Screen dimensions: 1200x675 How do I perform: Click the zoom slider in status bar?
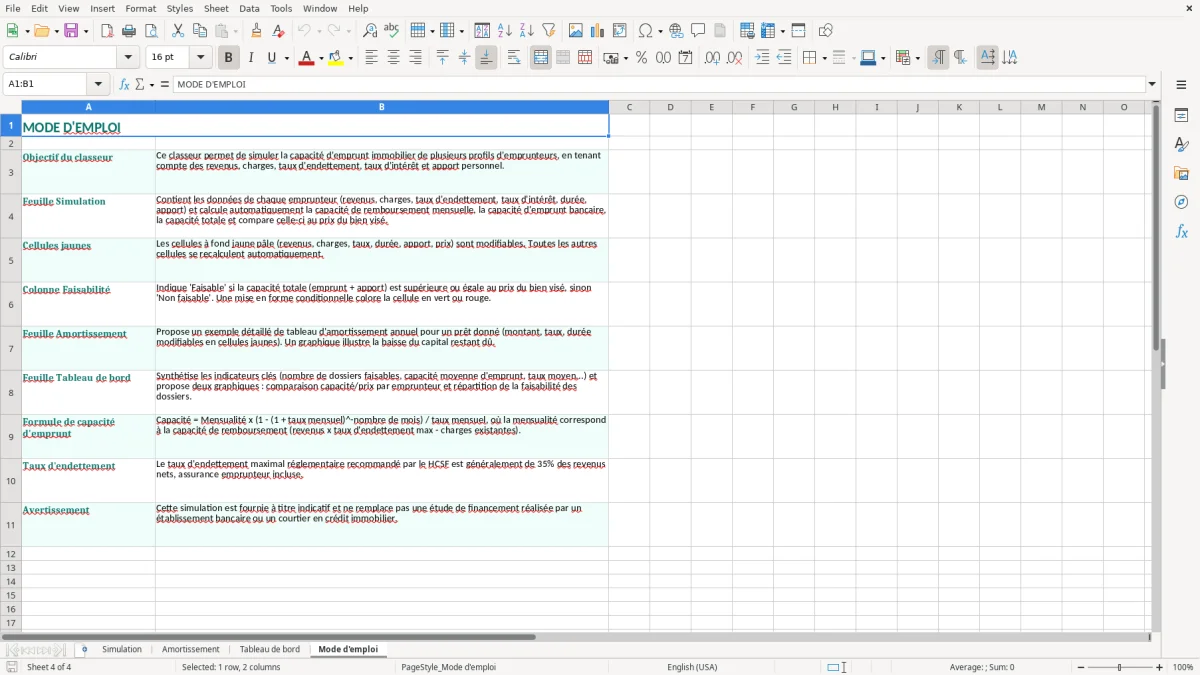tap(1120, 667)
